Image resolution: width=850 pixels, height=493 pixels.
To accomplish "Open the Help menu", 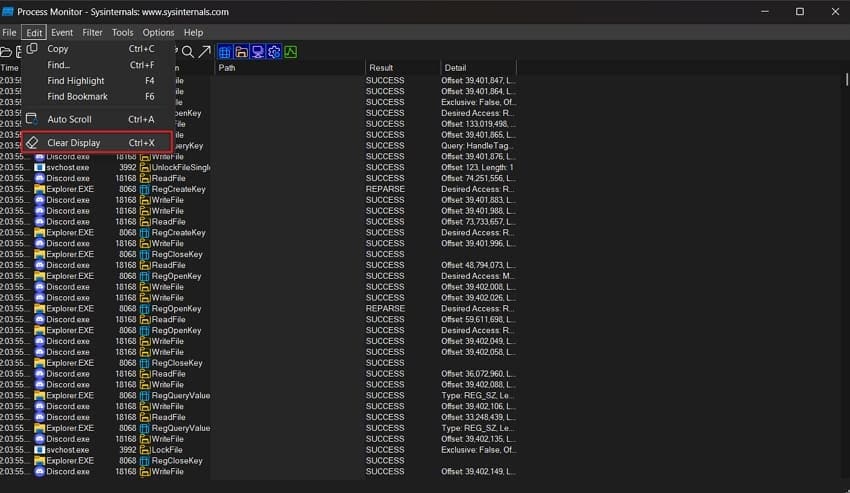I will (193, 33).
